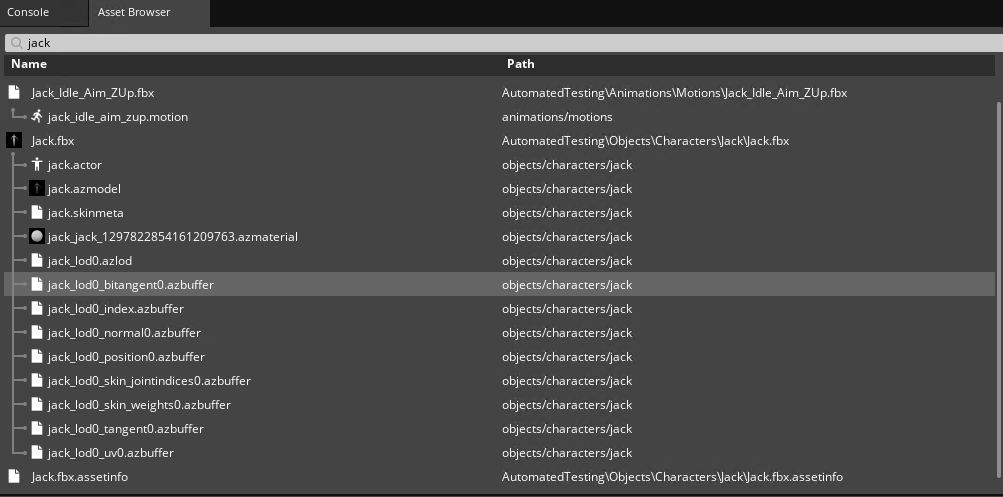Select jack_idle_aim_zup.motion entry
Image resolution: width=1003 pixels, height=497 pixels.
tap(118, 117)
